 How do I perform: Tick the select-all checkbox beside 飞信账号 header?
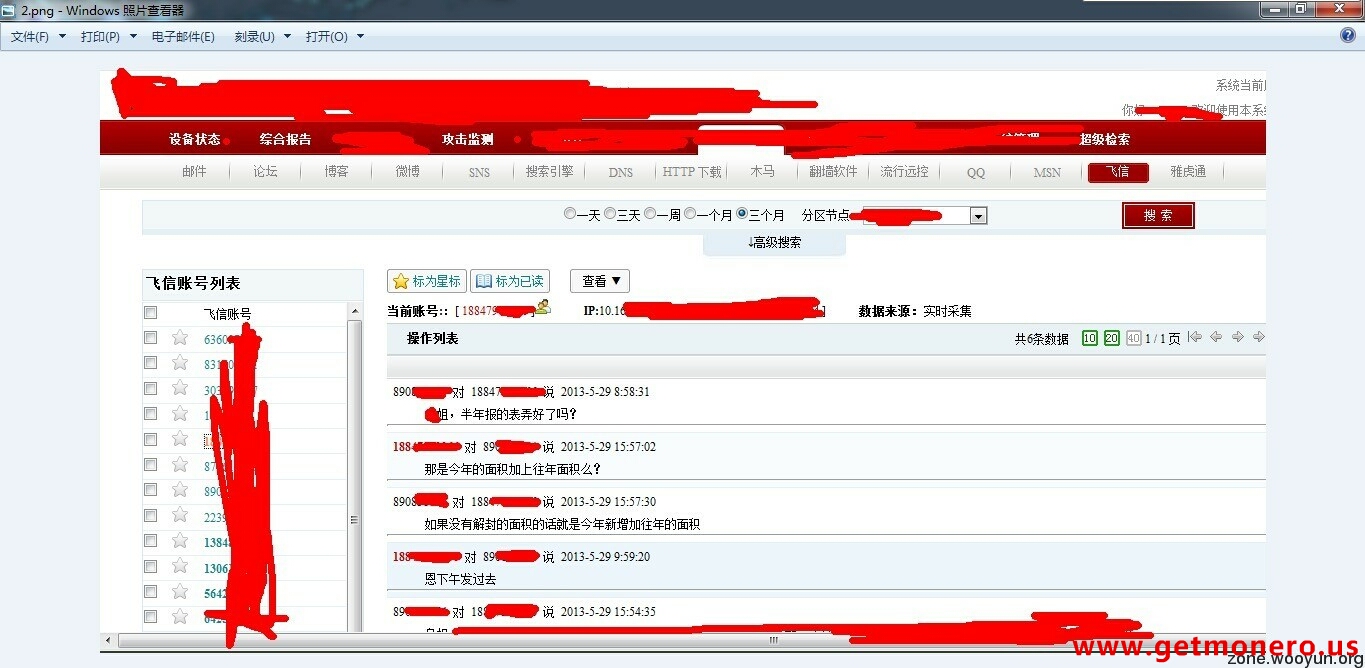(151, 313)
